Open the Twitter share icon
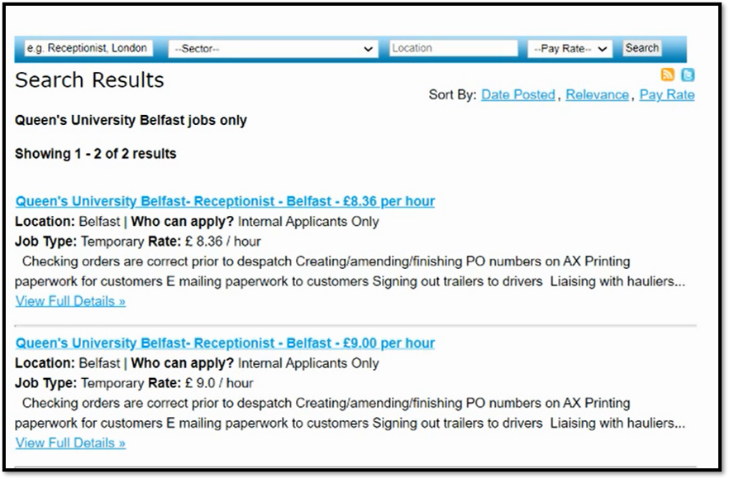Viewport: 729px width, 479px height. tap(688, 74)
